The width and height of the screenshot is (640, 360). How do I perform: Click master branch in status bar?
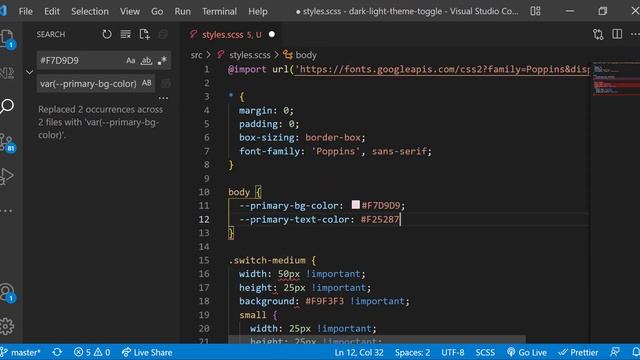click(x=21, y=352)
